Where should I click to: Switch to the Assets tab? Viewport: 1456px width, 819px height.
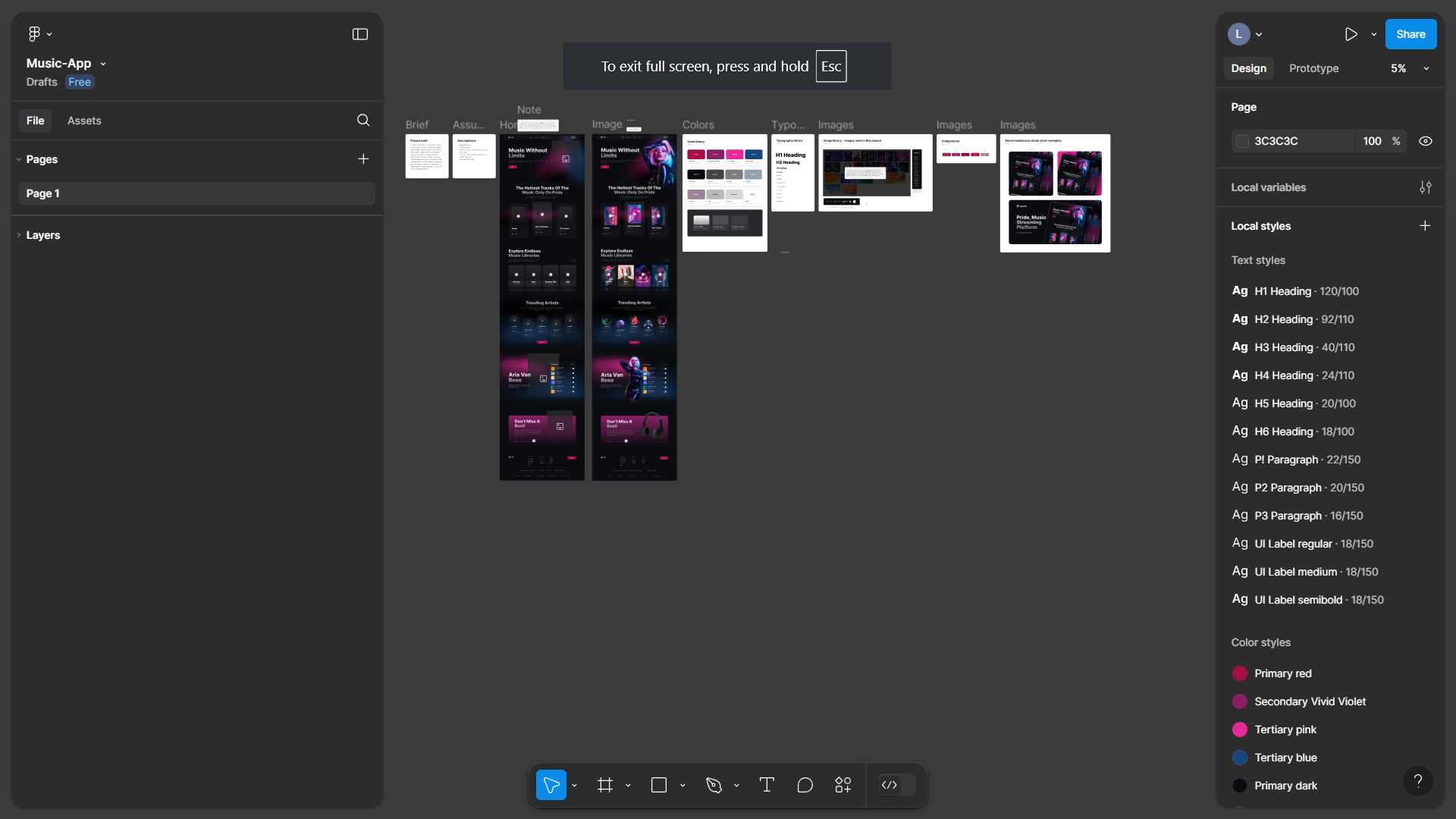click(84, 121)
